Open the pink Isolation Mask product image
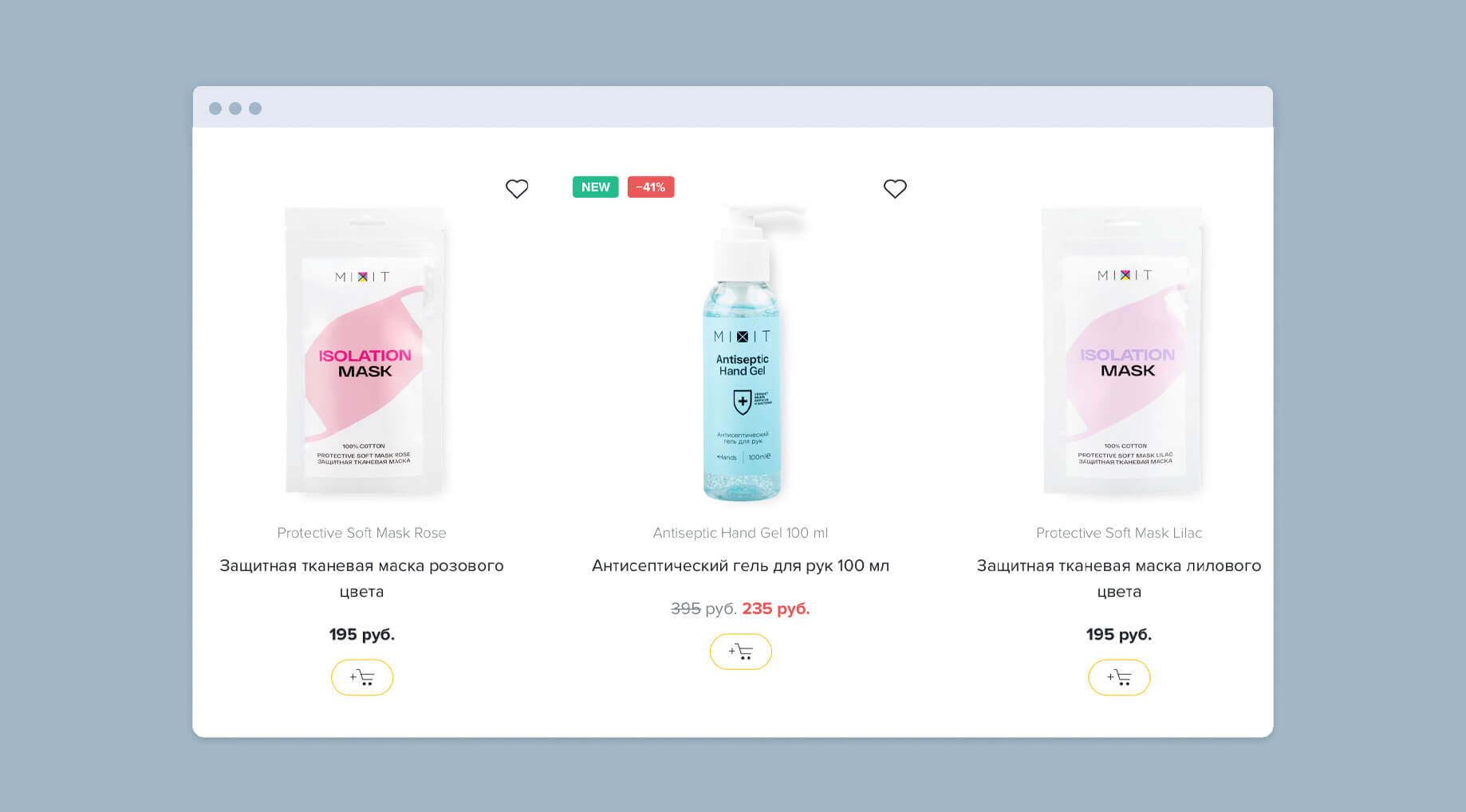Viewport: 1466px width, 812px height. coord(365,352)
